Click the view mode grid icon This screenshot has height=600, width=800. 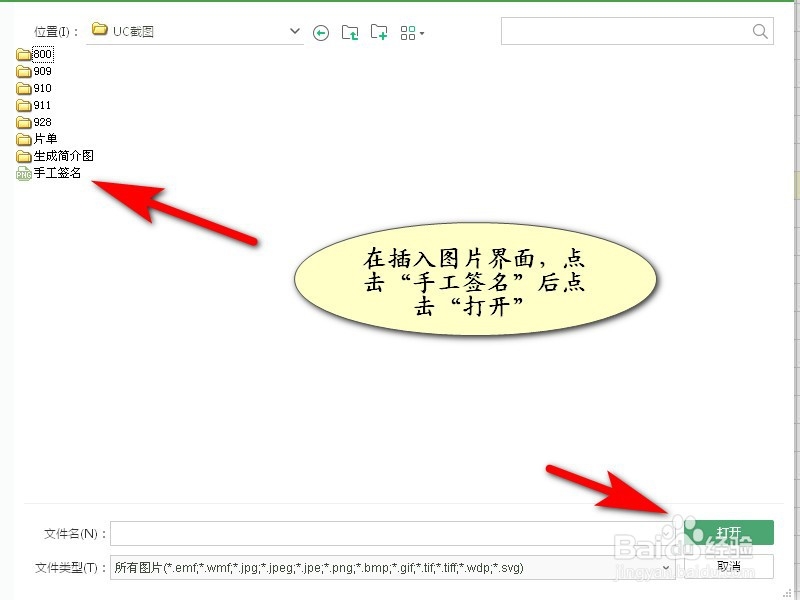click(408, 32)
